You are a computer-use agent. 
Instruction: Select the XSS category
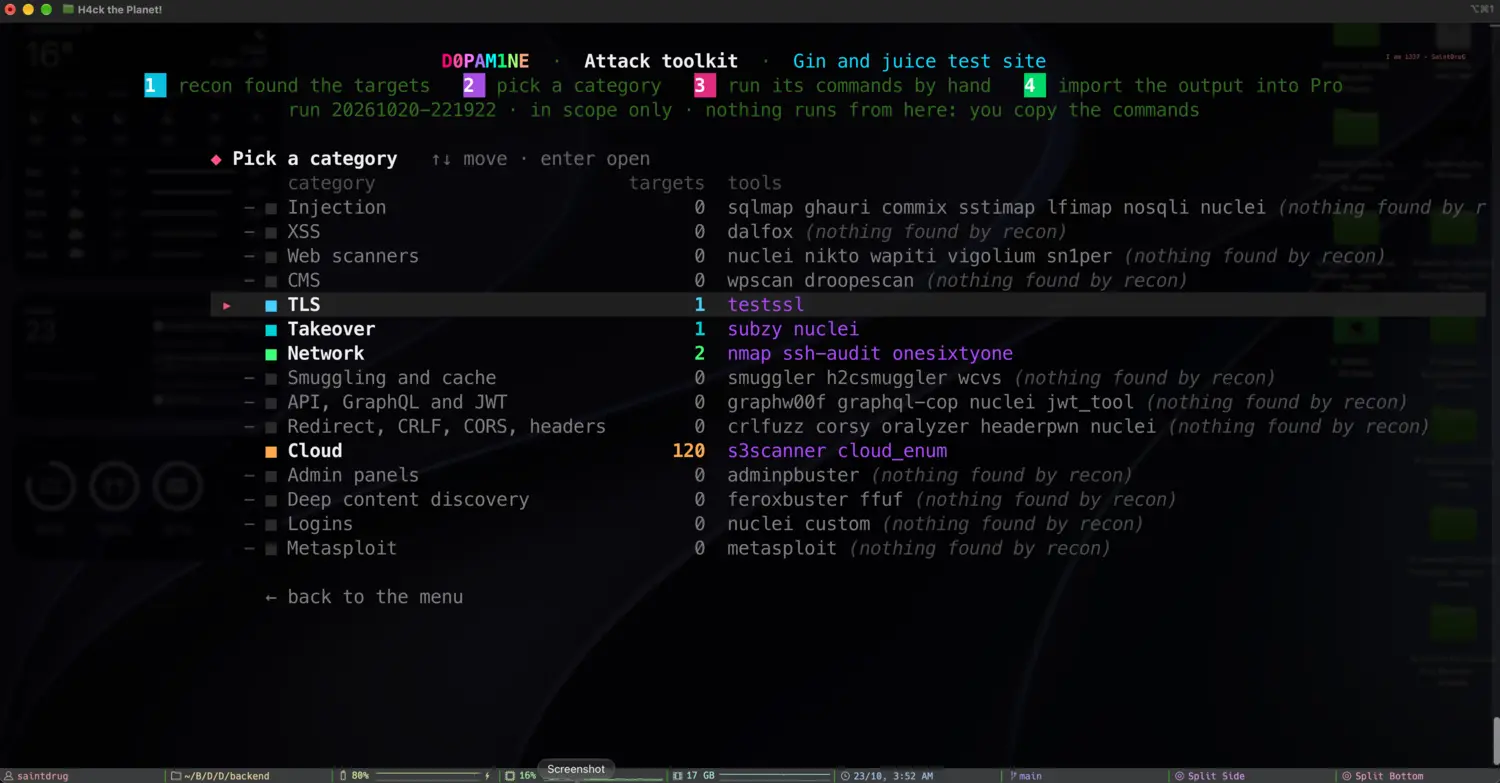pos(304,232)
